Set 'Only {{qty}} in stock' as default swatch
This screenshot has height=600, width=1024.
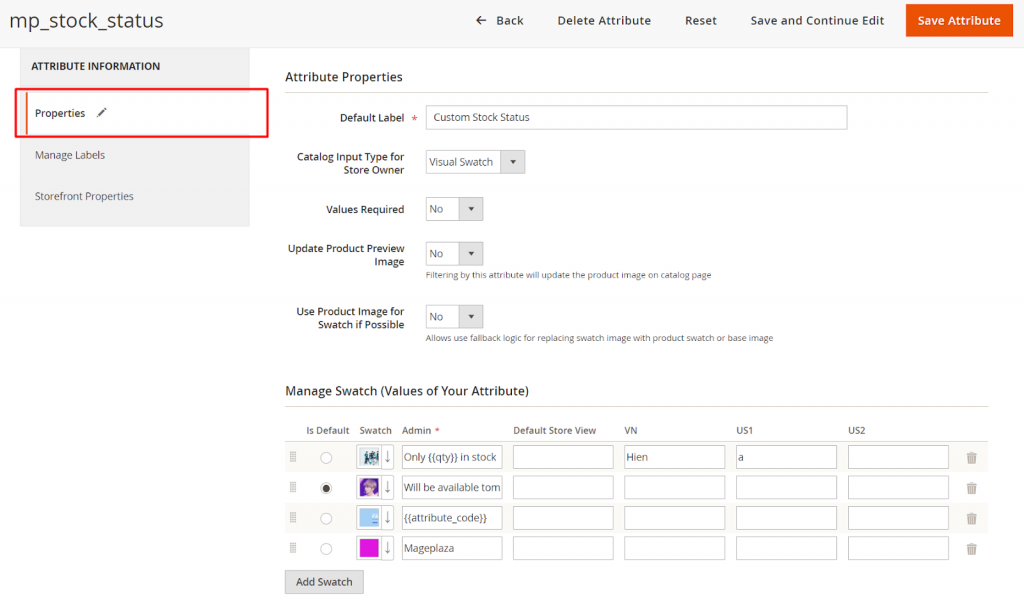pos(327,457)
